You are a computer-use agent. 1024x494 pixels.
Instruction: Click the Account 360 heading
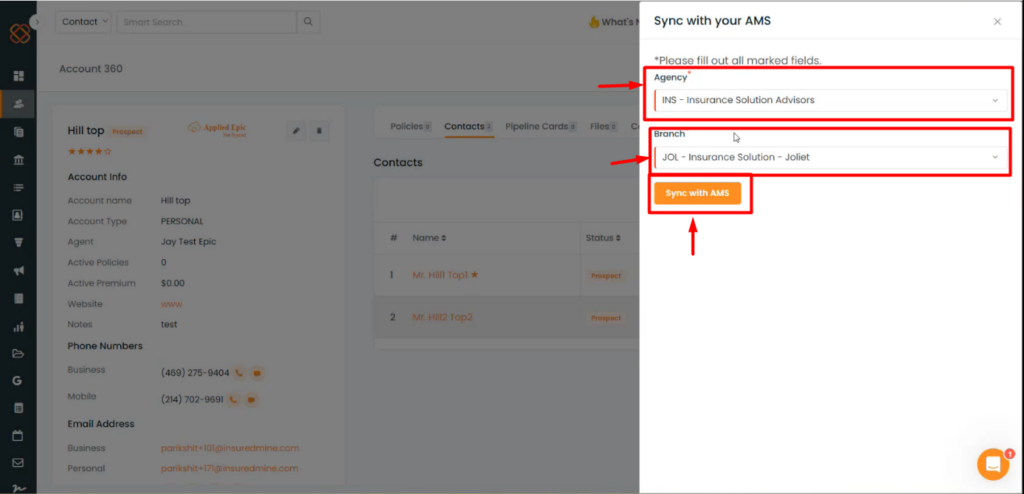point(91,69)
